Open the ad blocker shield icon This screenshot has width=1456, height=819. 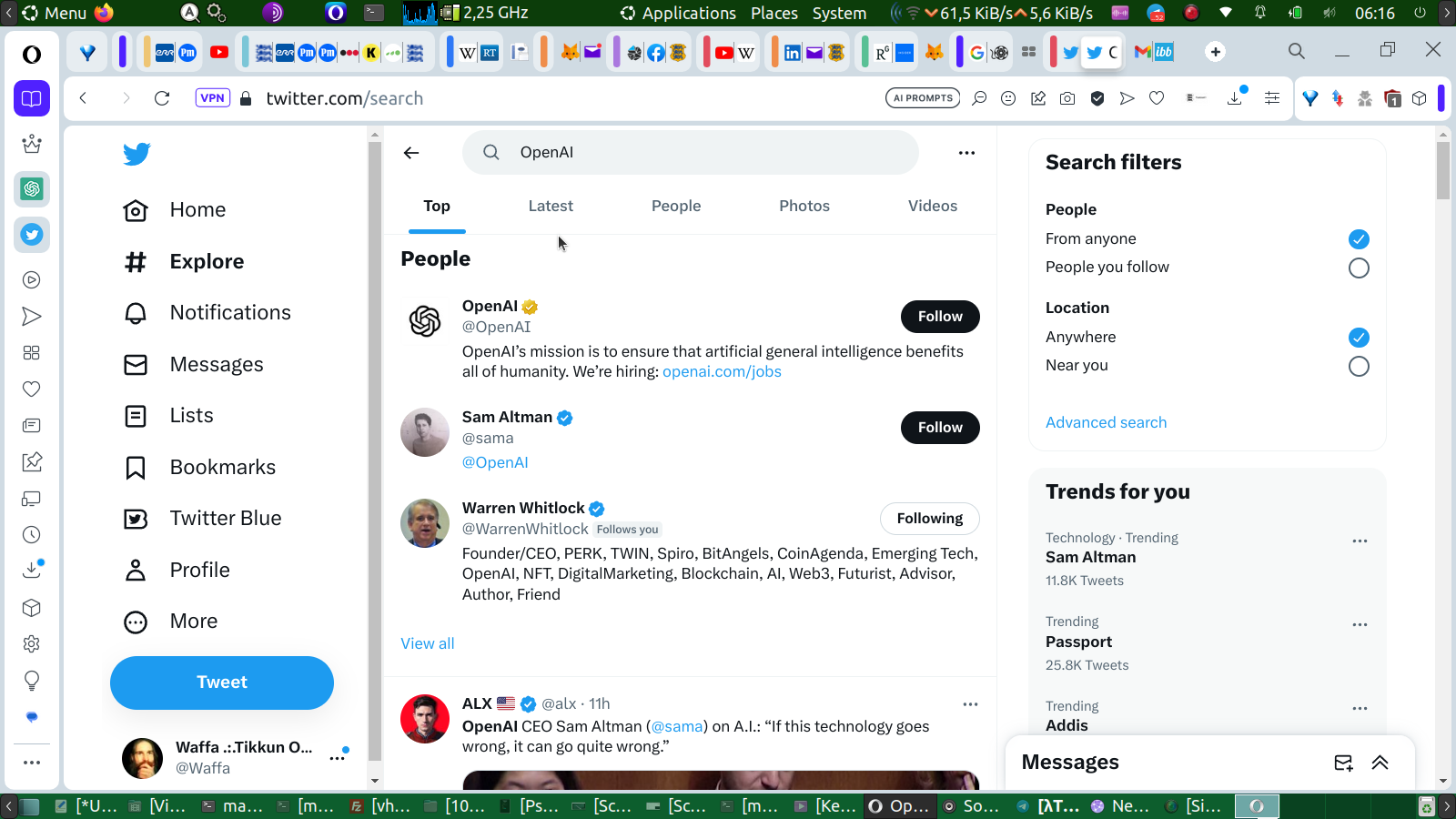1097,98
